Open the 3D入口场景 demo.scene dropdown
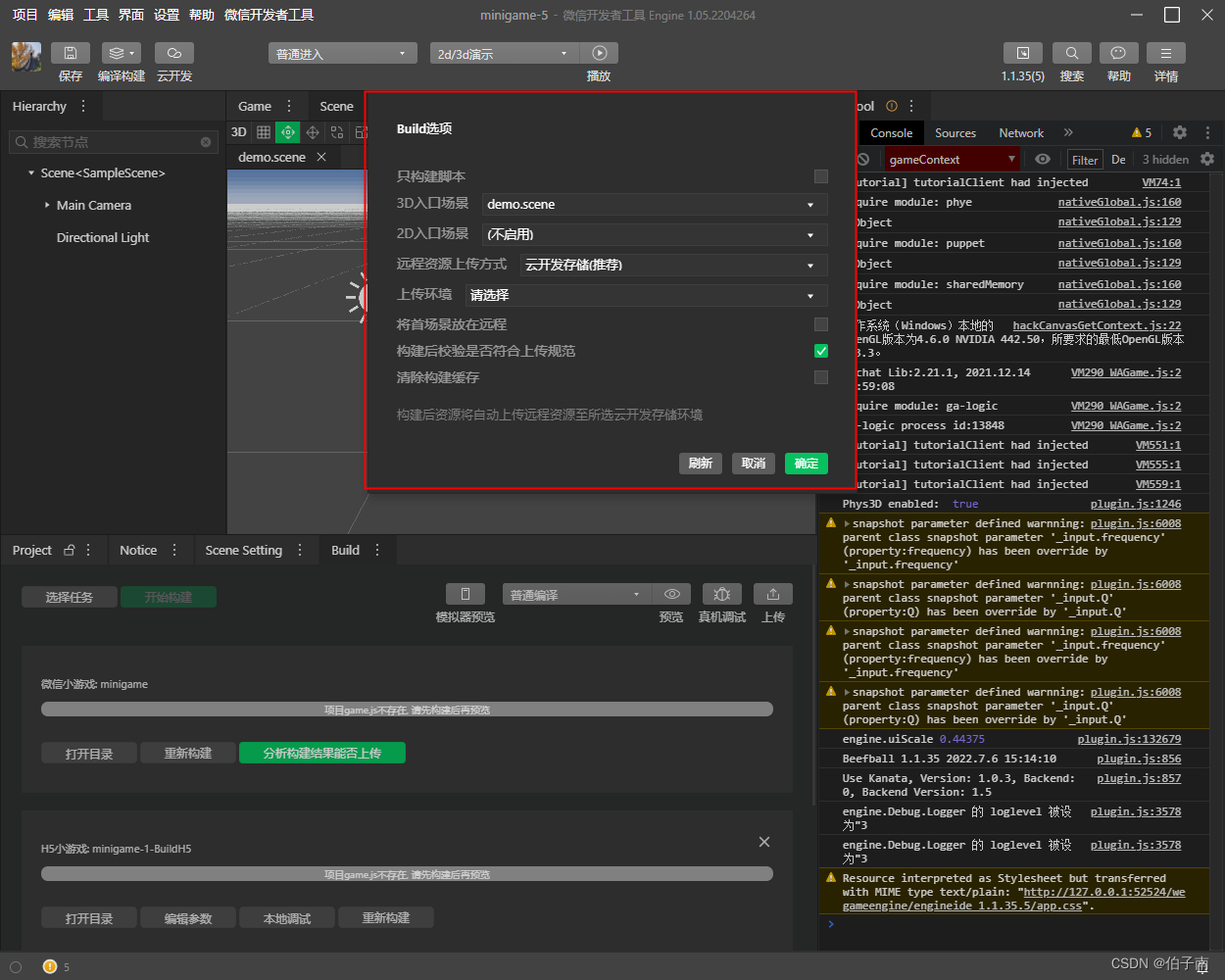 pyautogui.click(x=655, y=205)
